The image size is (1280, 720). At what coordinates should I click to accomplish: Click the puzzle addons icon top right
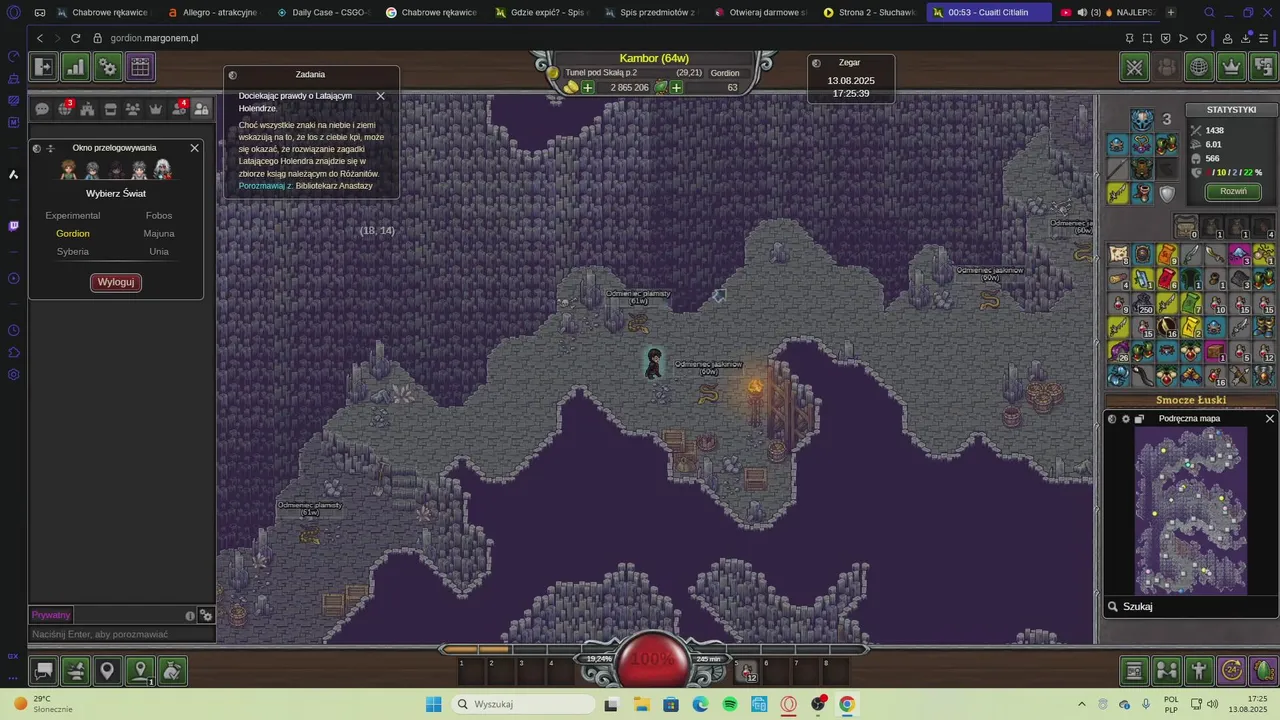pyautogui.click(x=1263, y=67)
